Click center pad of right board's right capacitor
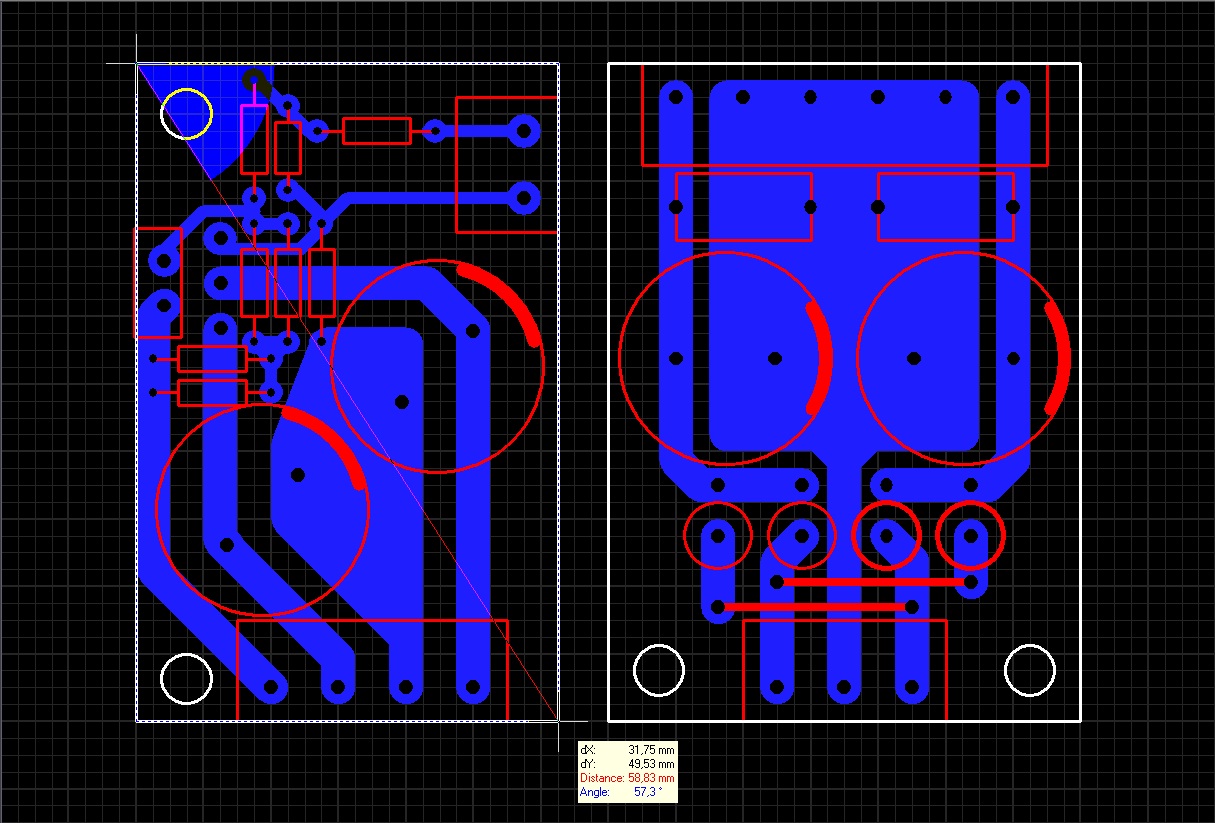This screenshot has width=1215, height=823. [914, 358]
